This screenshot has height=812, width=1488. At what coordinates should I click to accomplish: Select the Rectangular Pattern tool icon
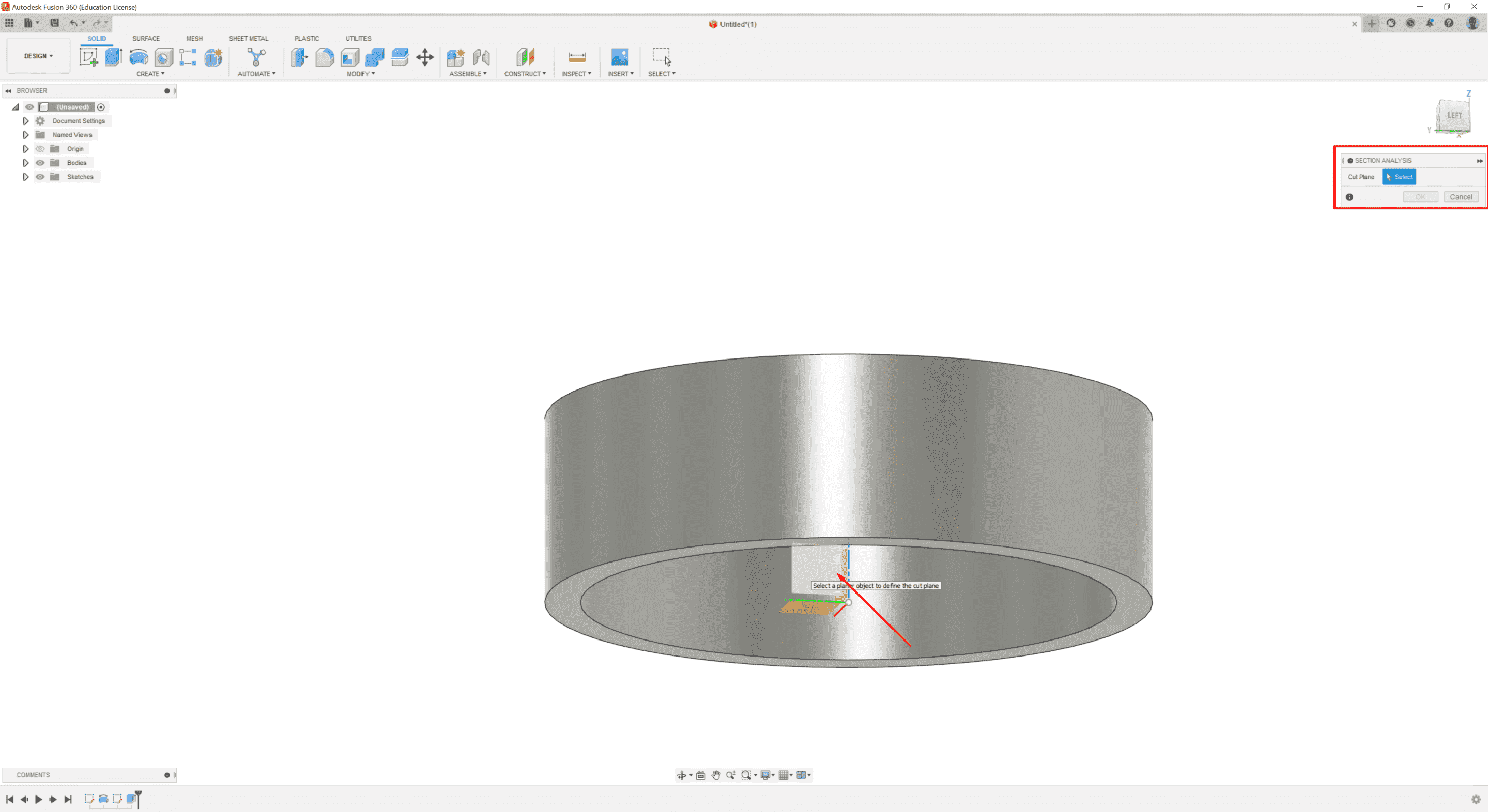point(188,56)
